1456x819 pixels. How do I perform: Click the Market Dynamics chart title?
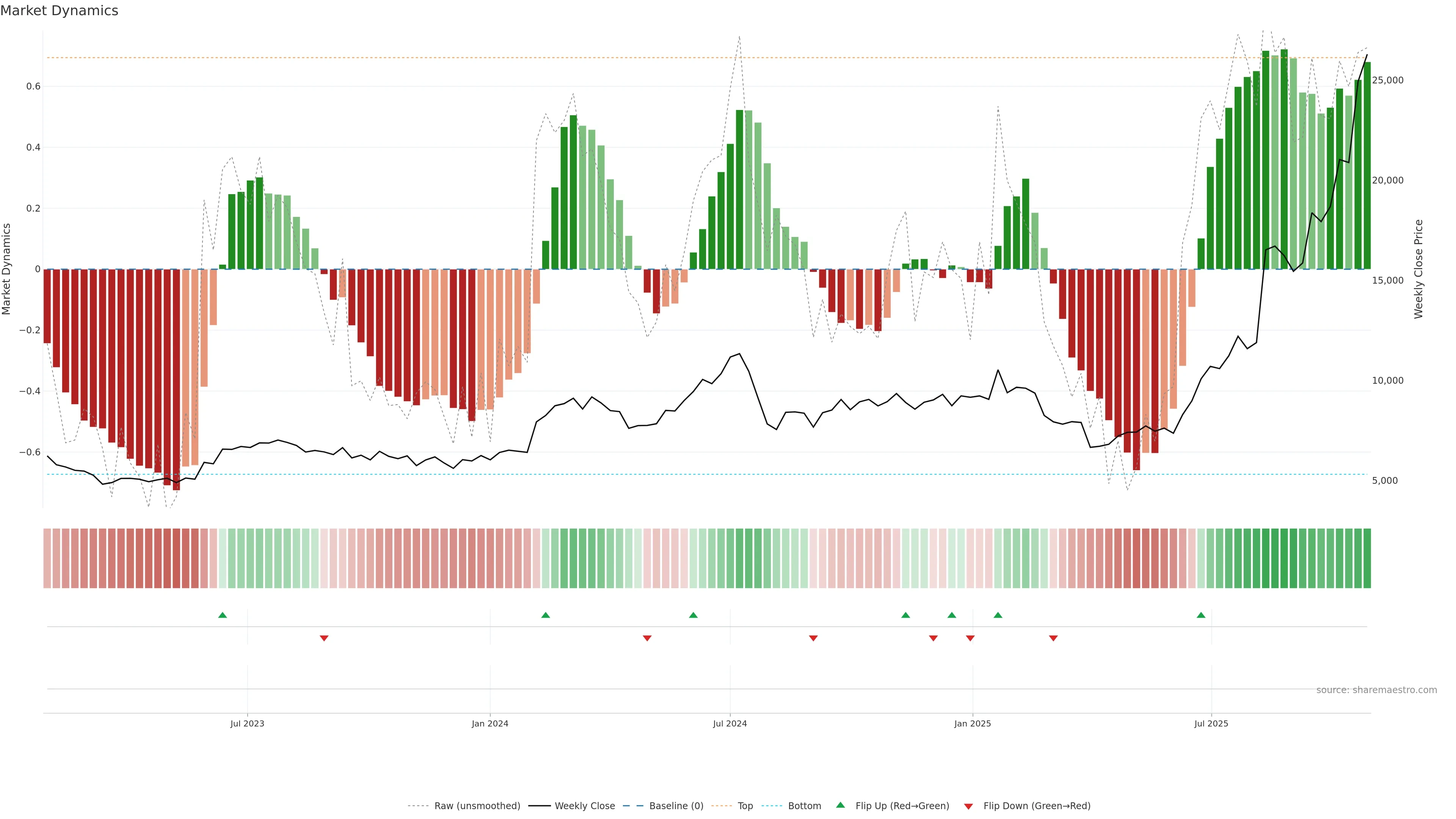[x=60, y=11]
